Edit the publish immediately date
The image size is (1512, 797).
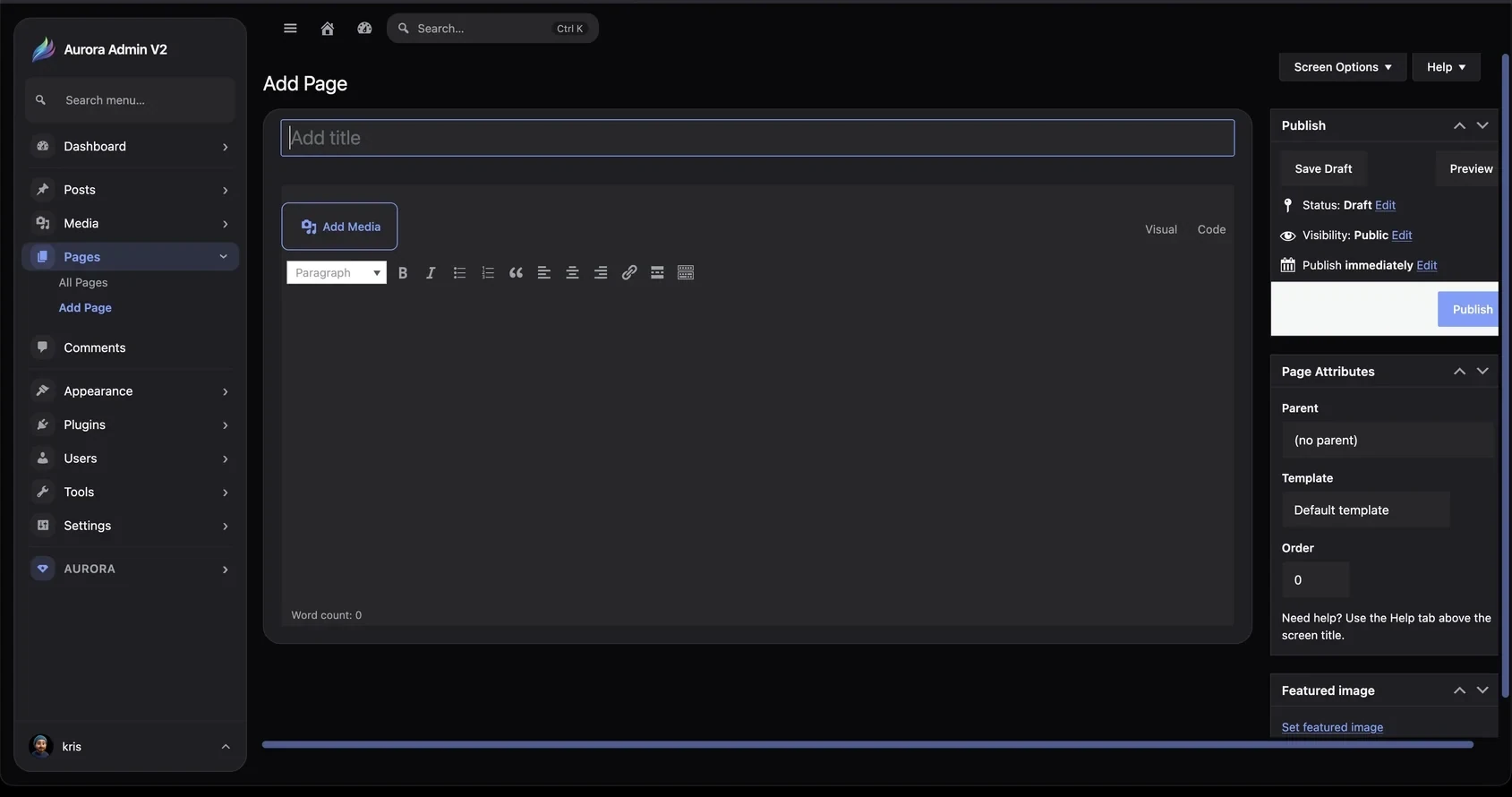[x=1427, y=266]
